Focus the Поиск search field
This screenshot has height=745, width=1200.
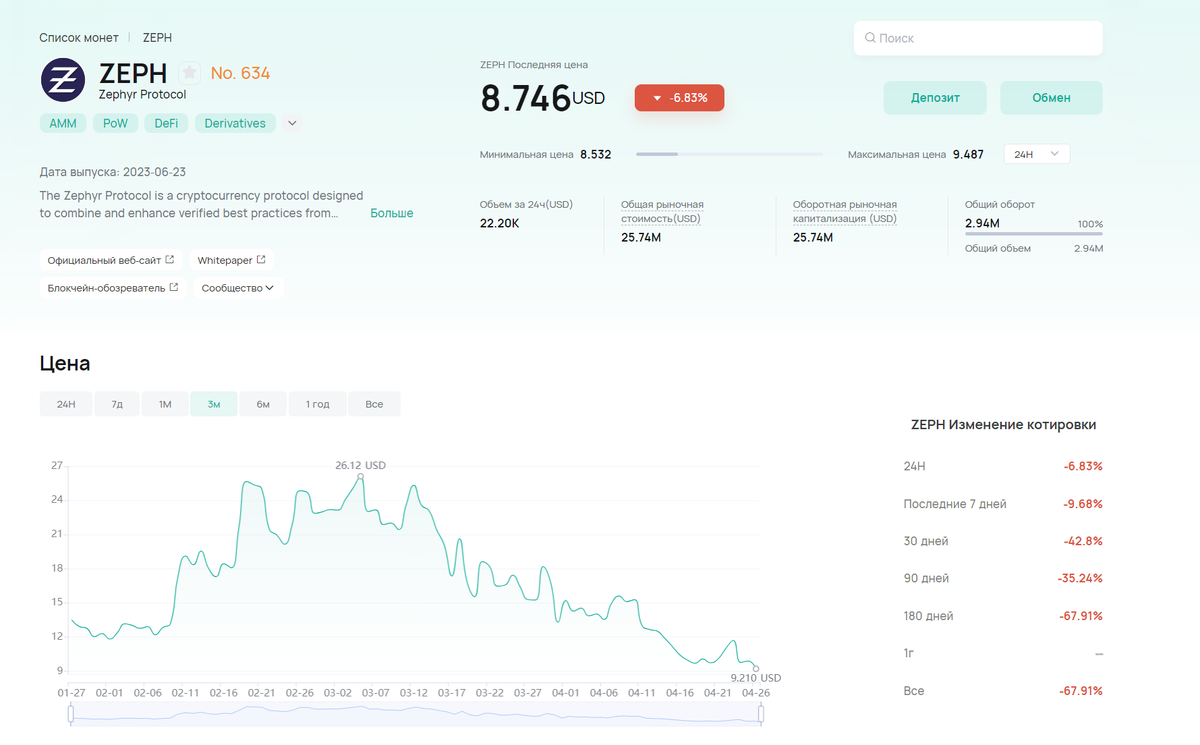[x=978, y=38]
